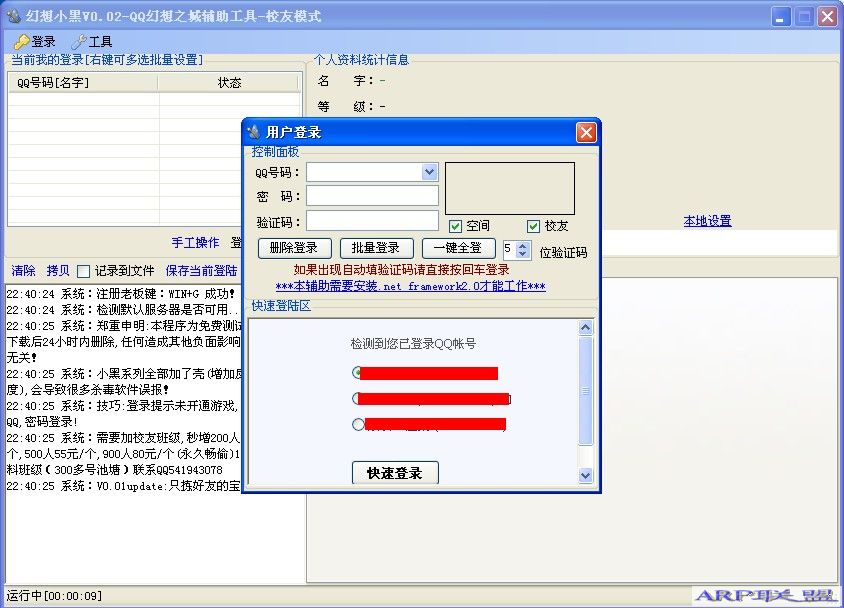
Task: Focus the 验证码 input field
Action: coord(372,221)
